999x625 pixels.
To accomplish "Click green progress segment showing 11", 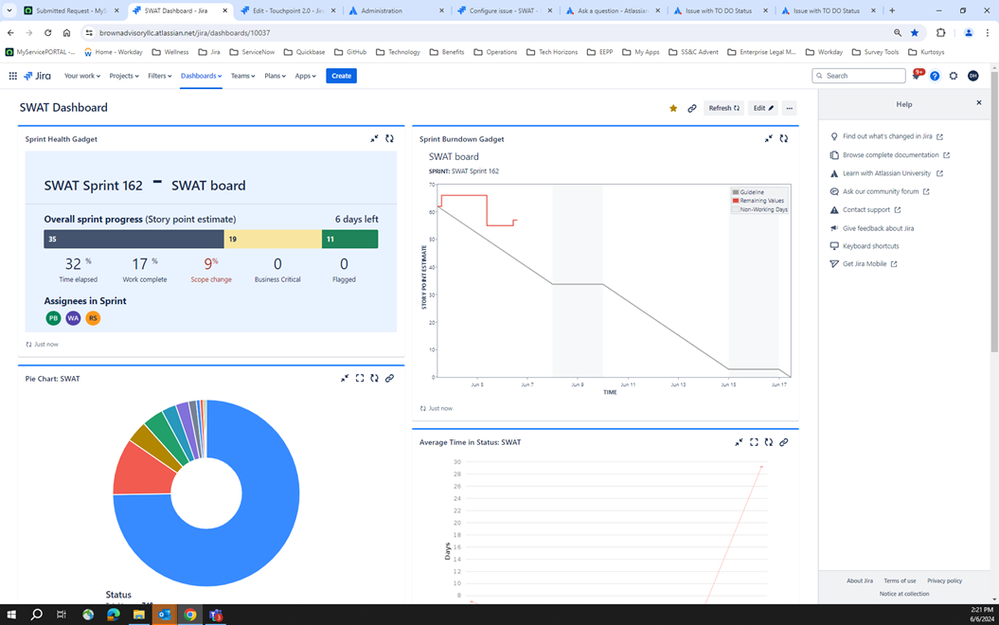I will (350, 239).
